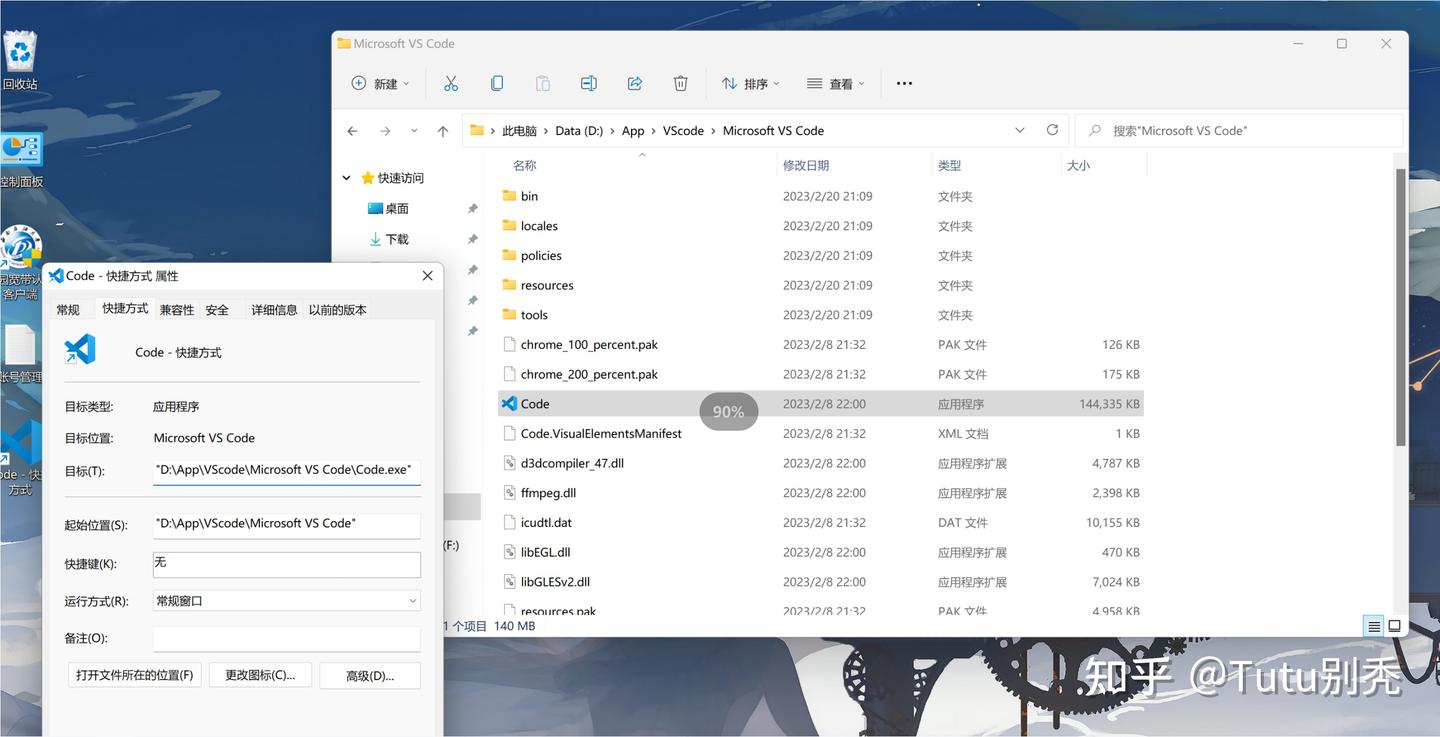This screenshot has height=737, width=1440.
Task: Switch to details view at status bar
Action: click(x=1374, y=626)
